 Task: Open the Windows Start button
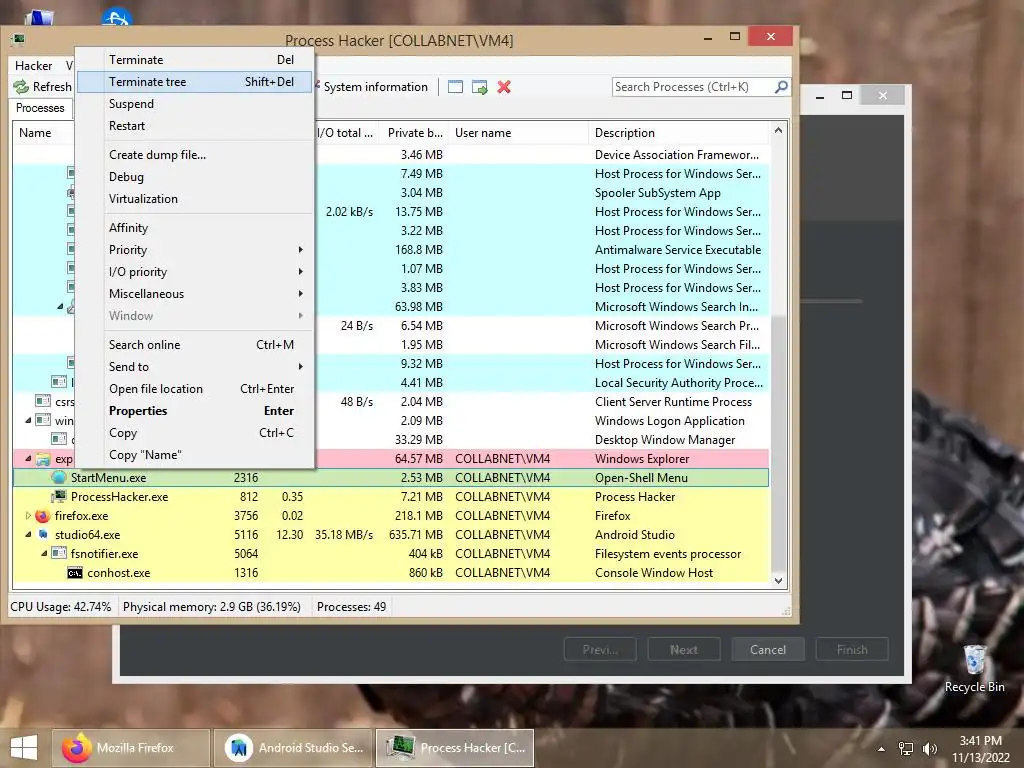click(x=24, y=748)
